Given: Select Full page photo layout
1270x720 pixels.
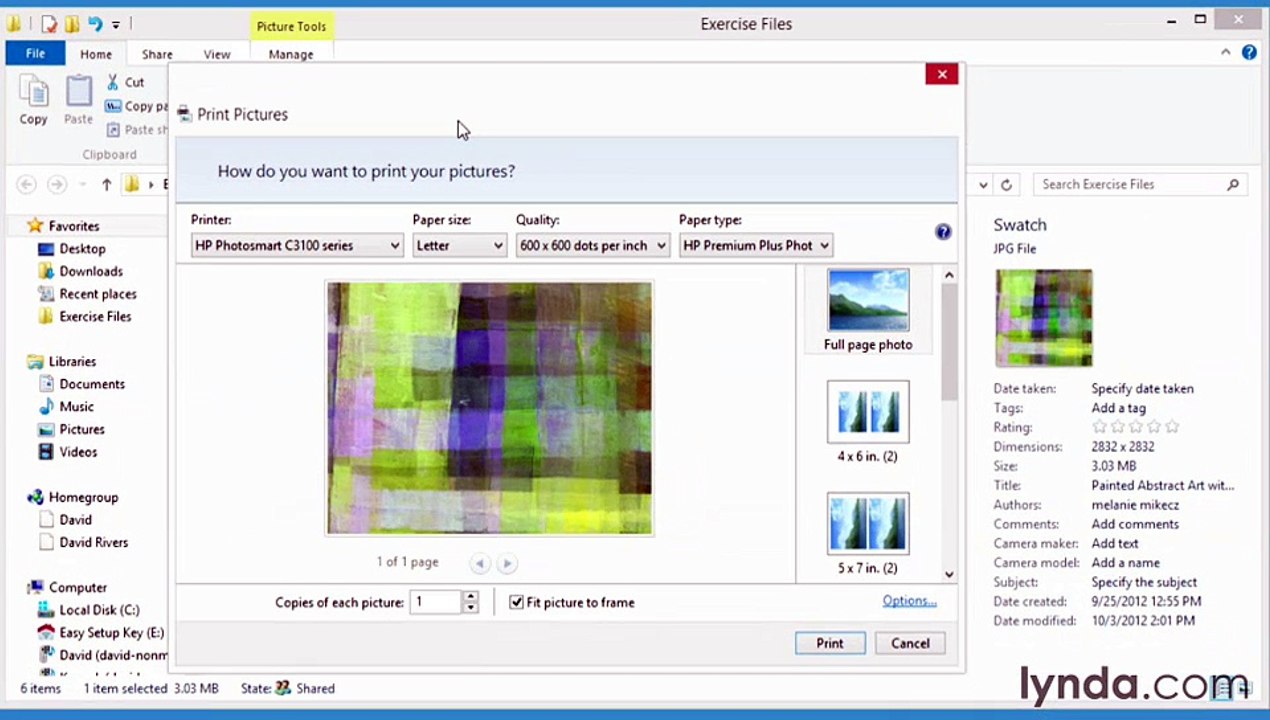Looking at the screenshot, I should pos(868,311).
